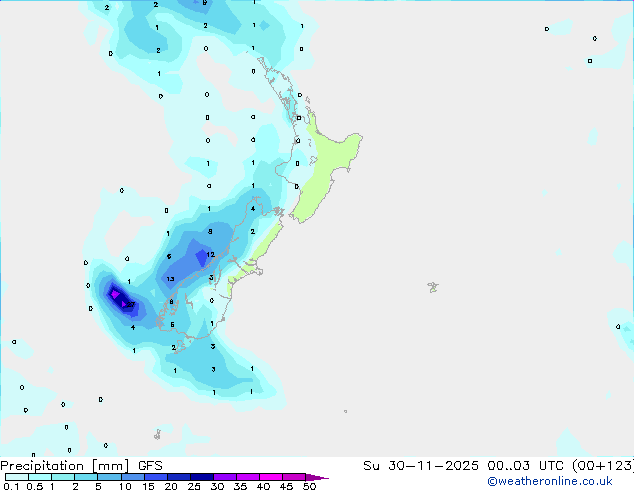Click the 'Precipitation [mm] GFS' title text
Viewport: 634px width, 490px height.
pyautogui.click(x=81, y=466)
